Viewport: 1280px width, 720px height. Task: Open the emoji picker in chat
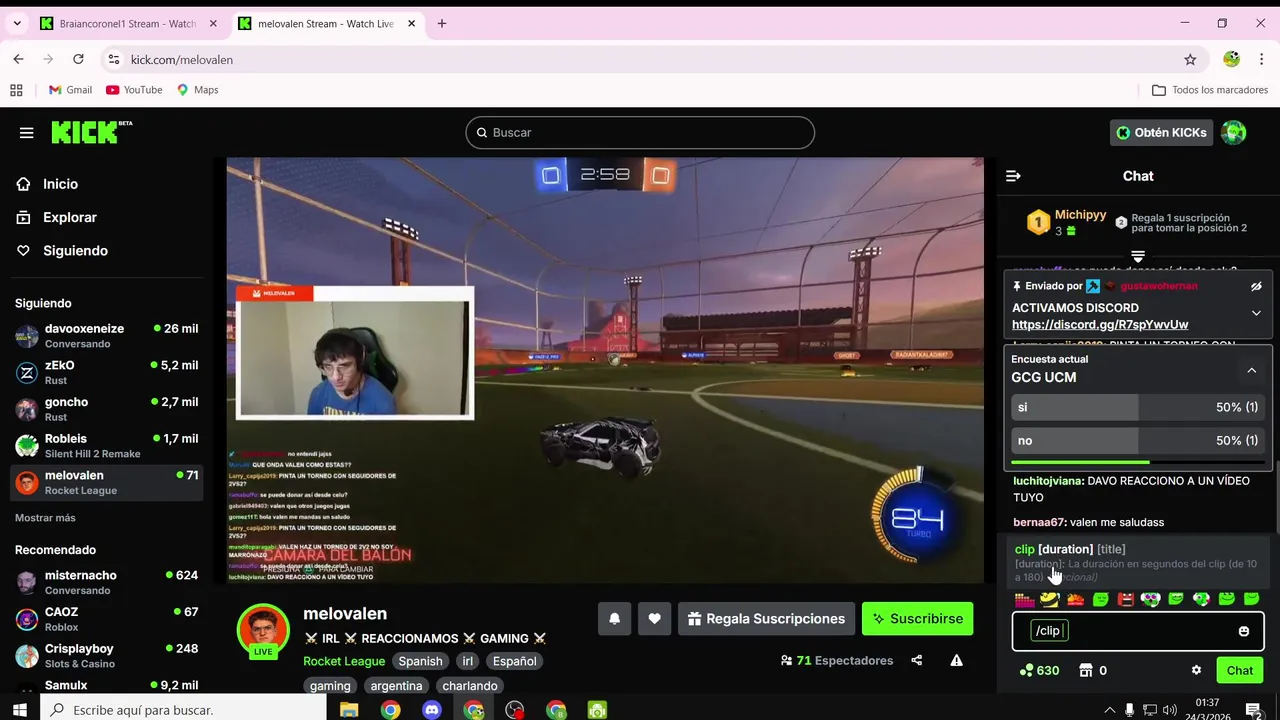point(1244,631)
